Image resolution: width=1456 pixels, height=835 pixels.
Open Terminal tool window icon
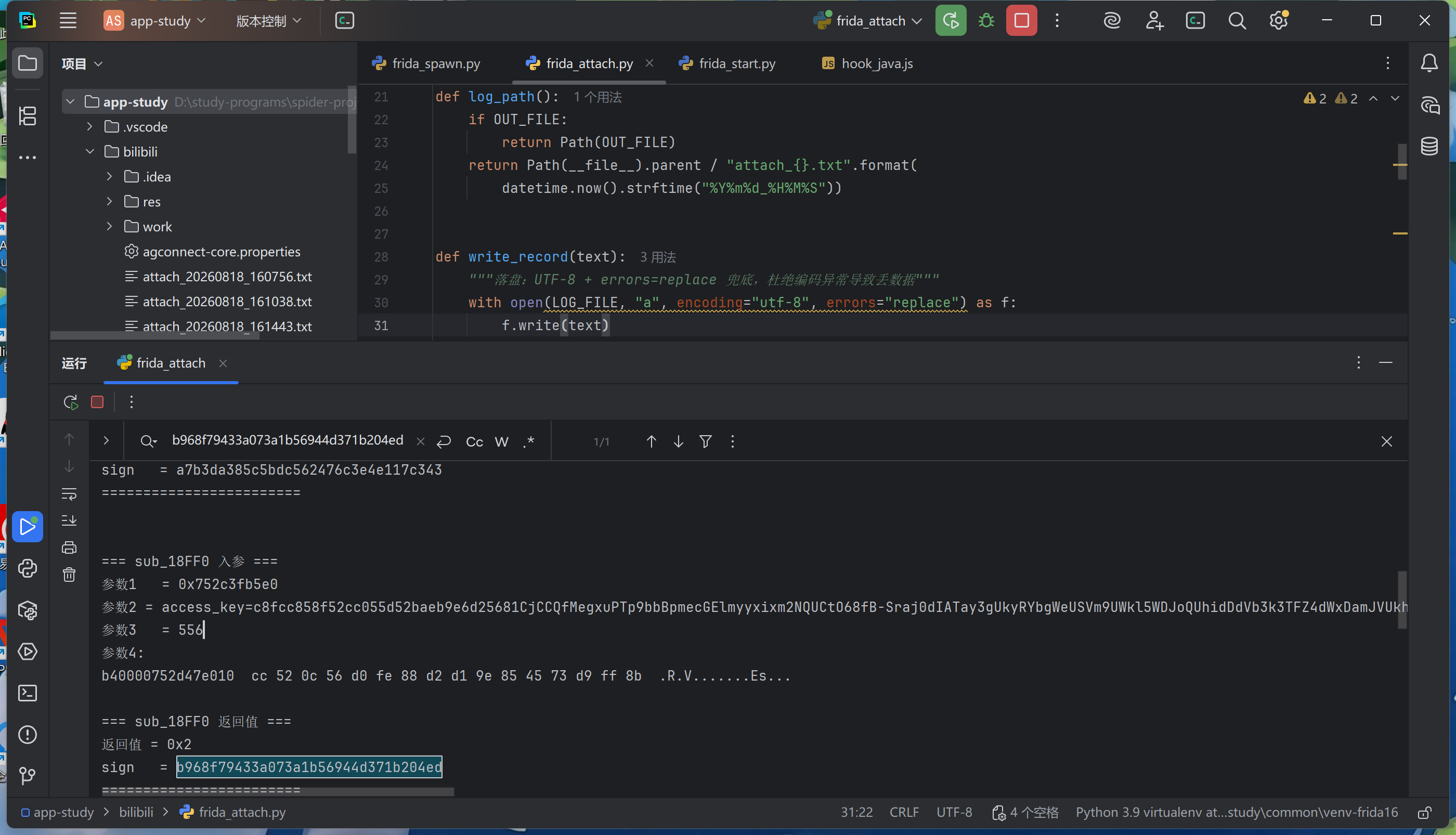point(28,693)
